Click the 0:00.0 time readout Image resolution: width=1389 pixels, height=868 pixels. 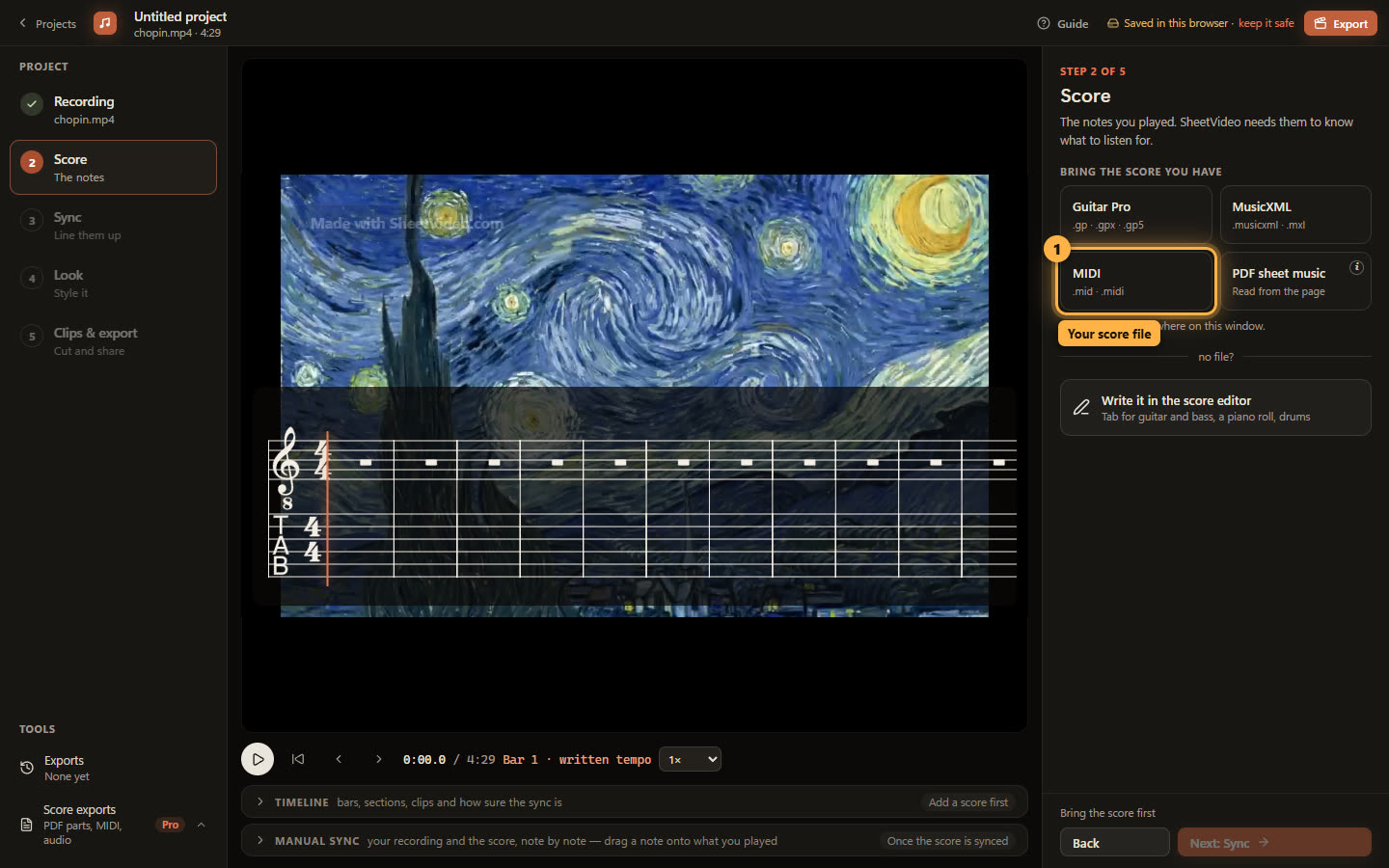(424, 759)
